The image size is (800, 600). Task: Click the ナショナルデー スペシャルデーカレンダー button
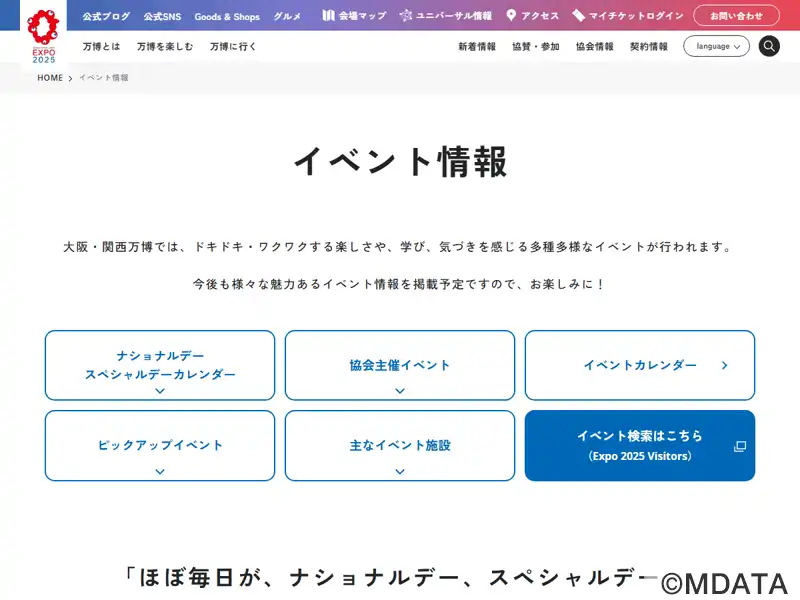coord(160,365)
